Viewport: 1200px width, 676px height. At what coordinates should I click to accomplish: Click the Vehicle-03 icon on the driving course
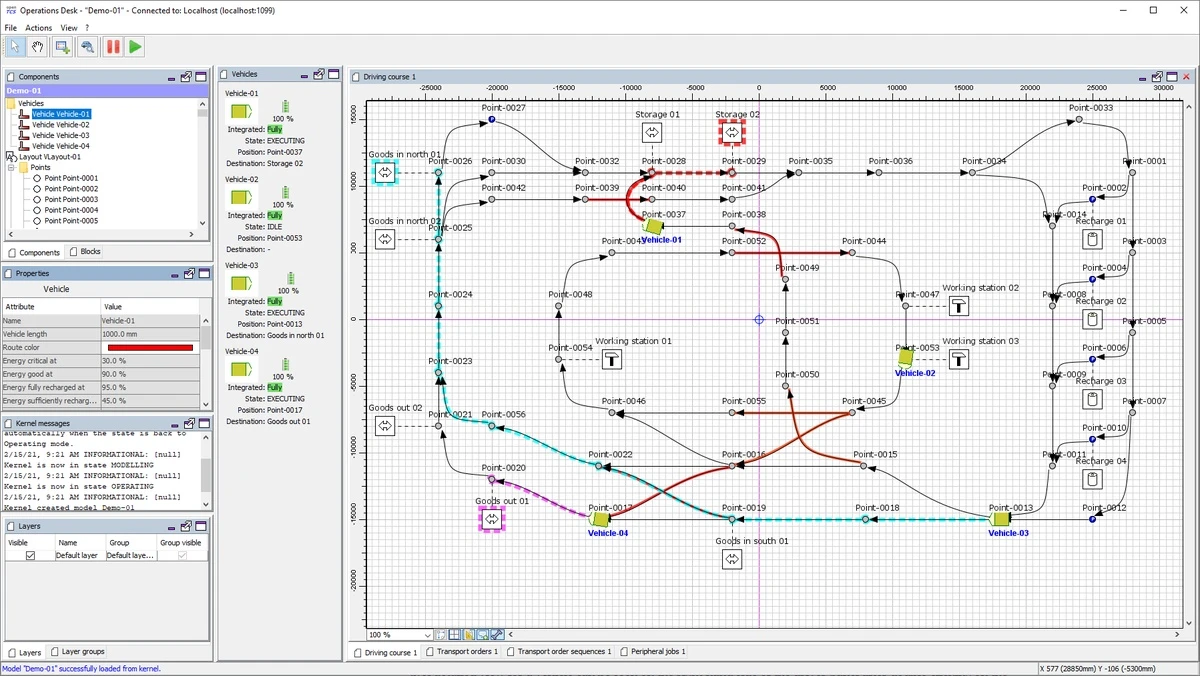tap(999, 519)
